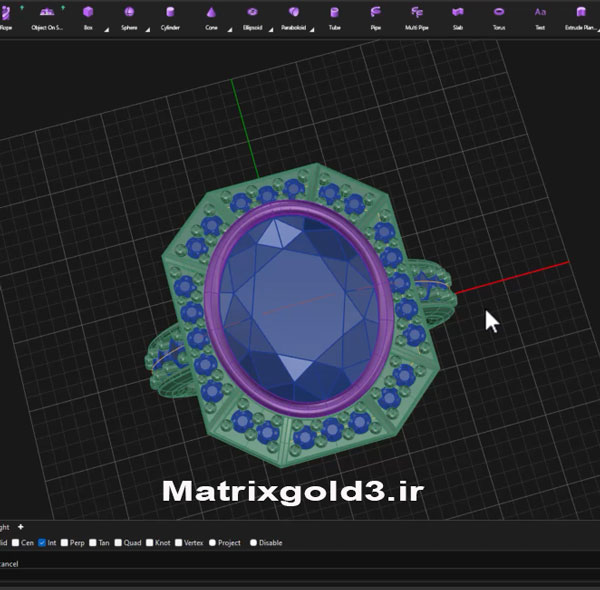Select the Ellipsoid tool

(x=252, y=17)
